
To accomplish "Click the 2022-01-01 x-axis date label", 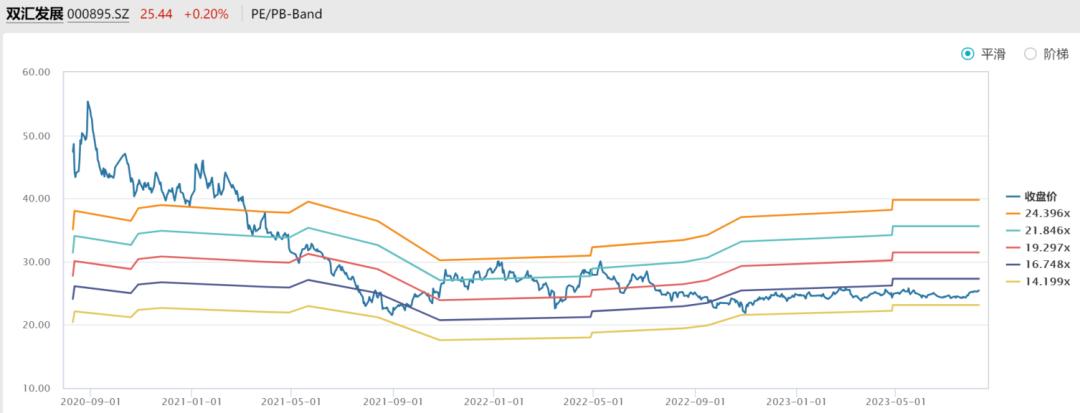I will pos(492,401).
